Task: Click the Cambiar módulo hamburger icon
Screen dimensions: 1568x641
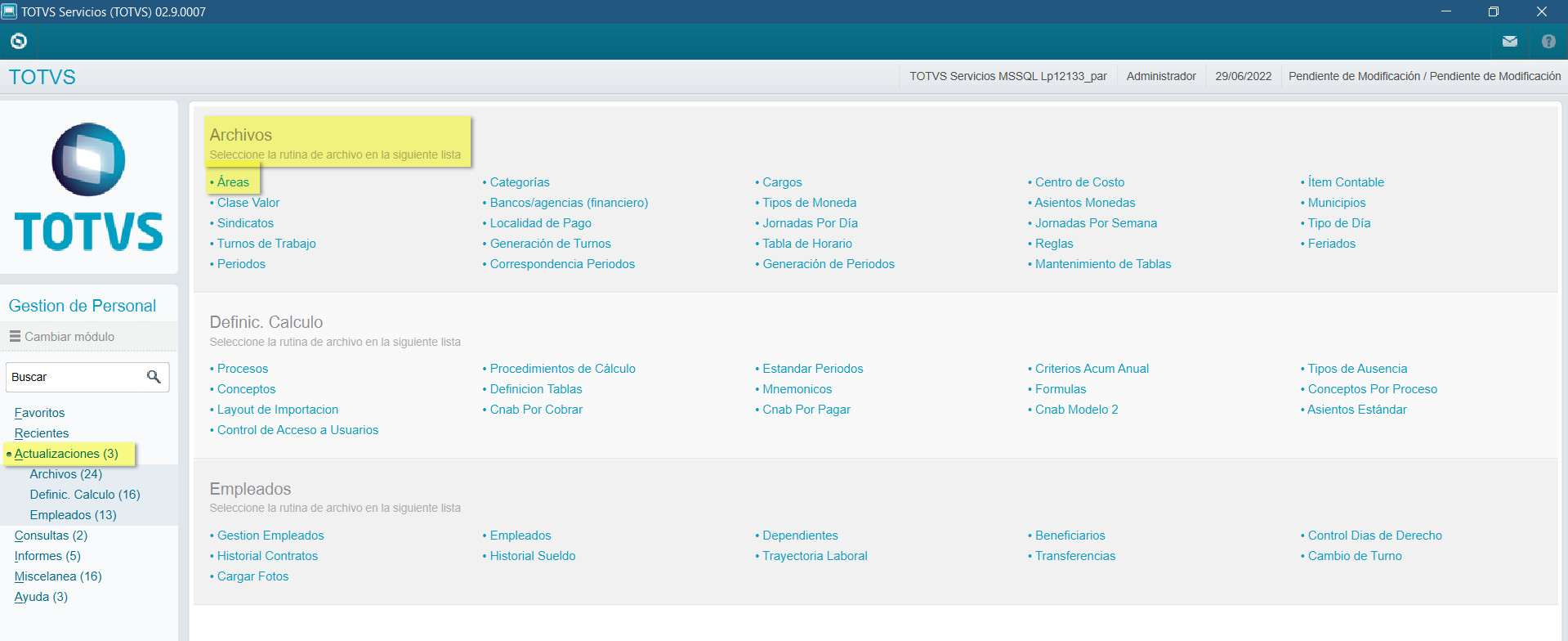Action: 15,336
